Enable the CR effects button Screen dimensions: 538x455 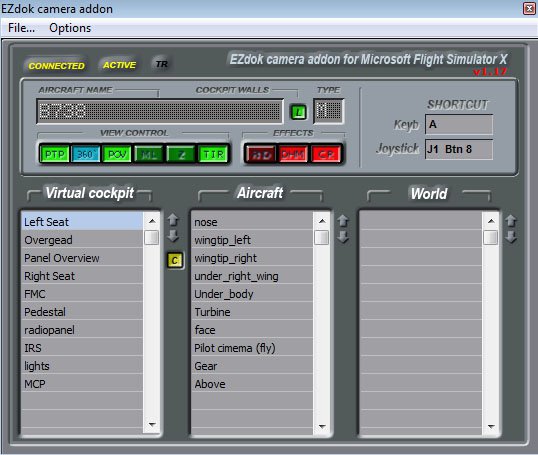click(326, 154)
